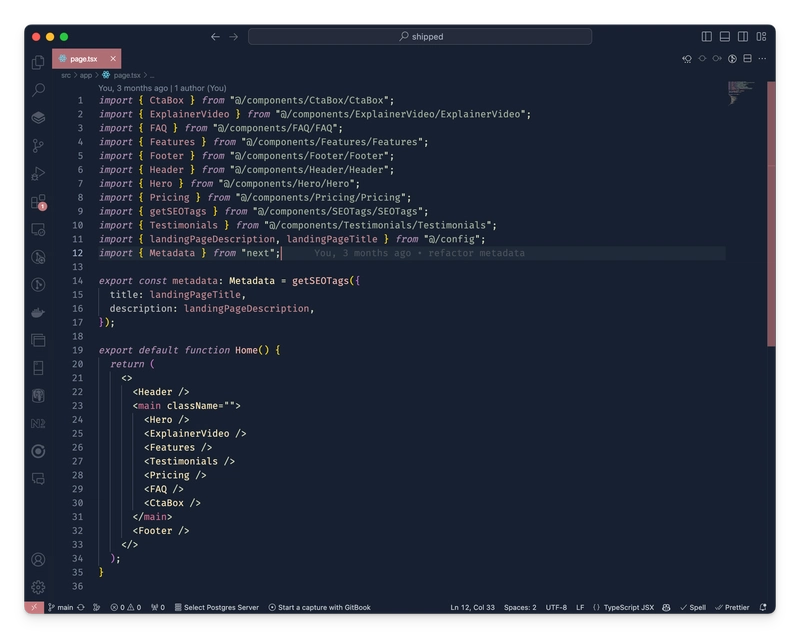The width and height of the screenshot is (800, 638).
Task: Click the vertical editor scrollbar
Action: [x=771, y=214]
